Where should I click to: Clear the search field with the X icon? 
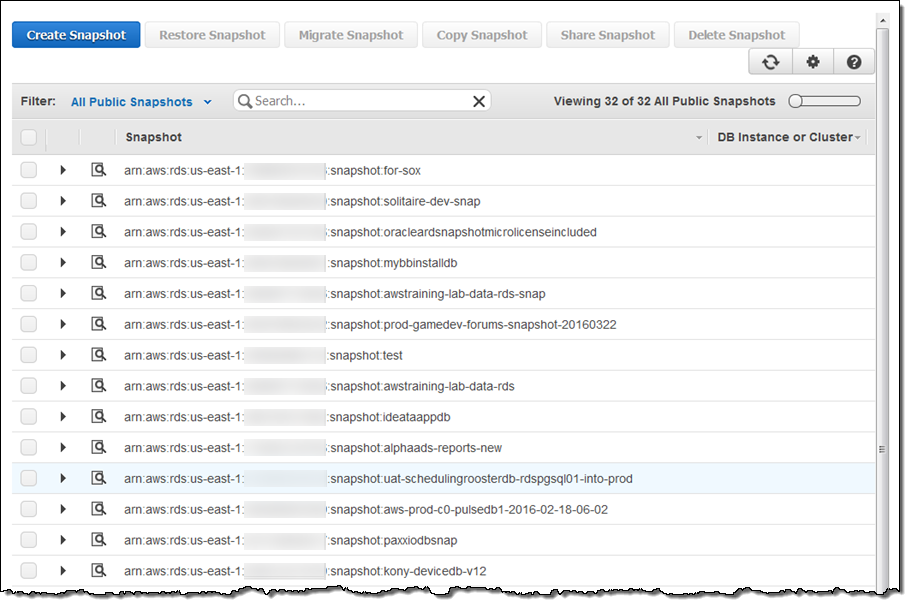[x=479, y=101]
